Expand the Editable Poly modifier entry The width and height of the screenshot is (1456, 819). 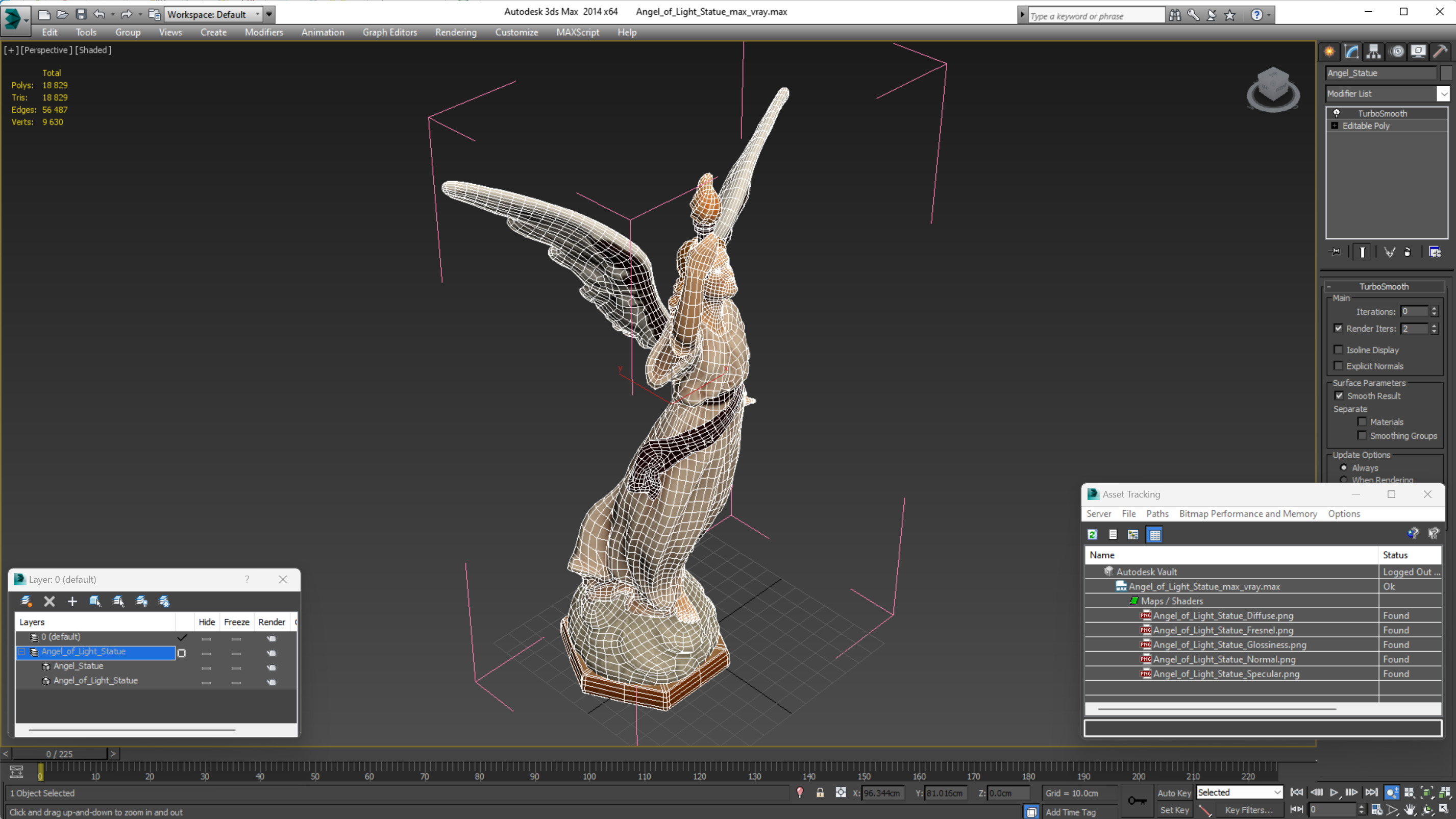click(1335, 126)
